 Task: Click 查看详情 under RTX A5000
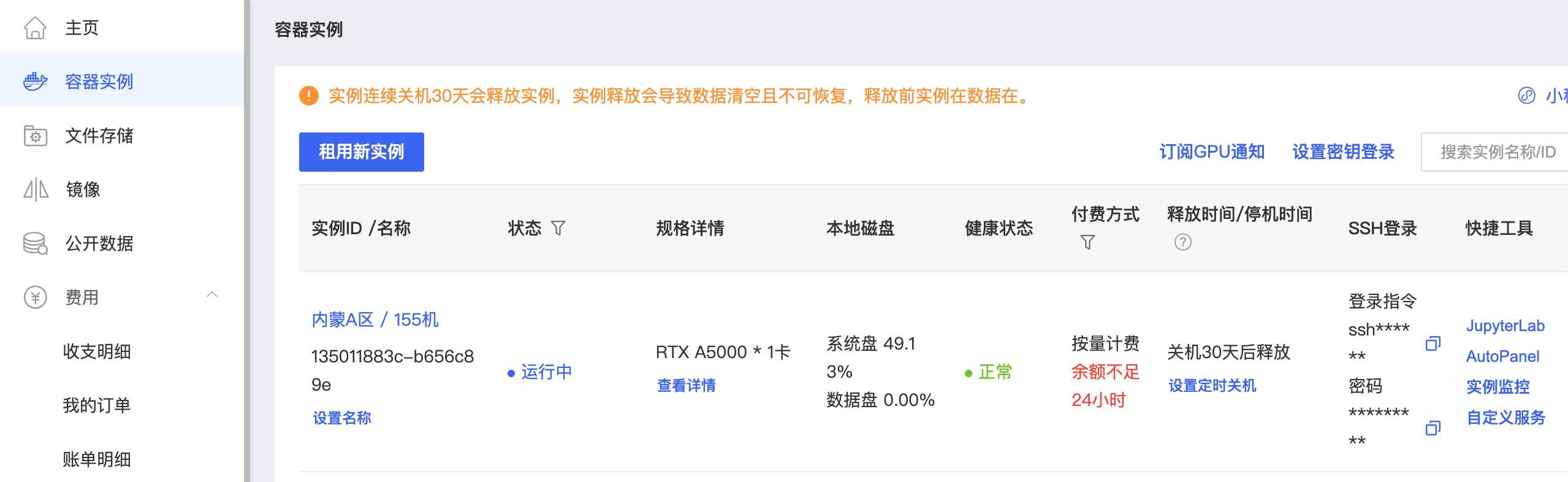(687, 386)
